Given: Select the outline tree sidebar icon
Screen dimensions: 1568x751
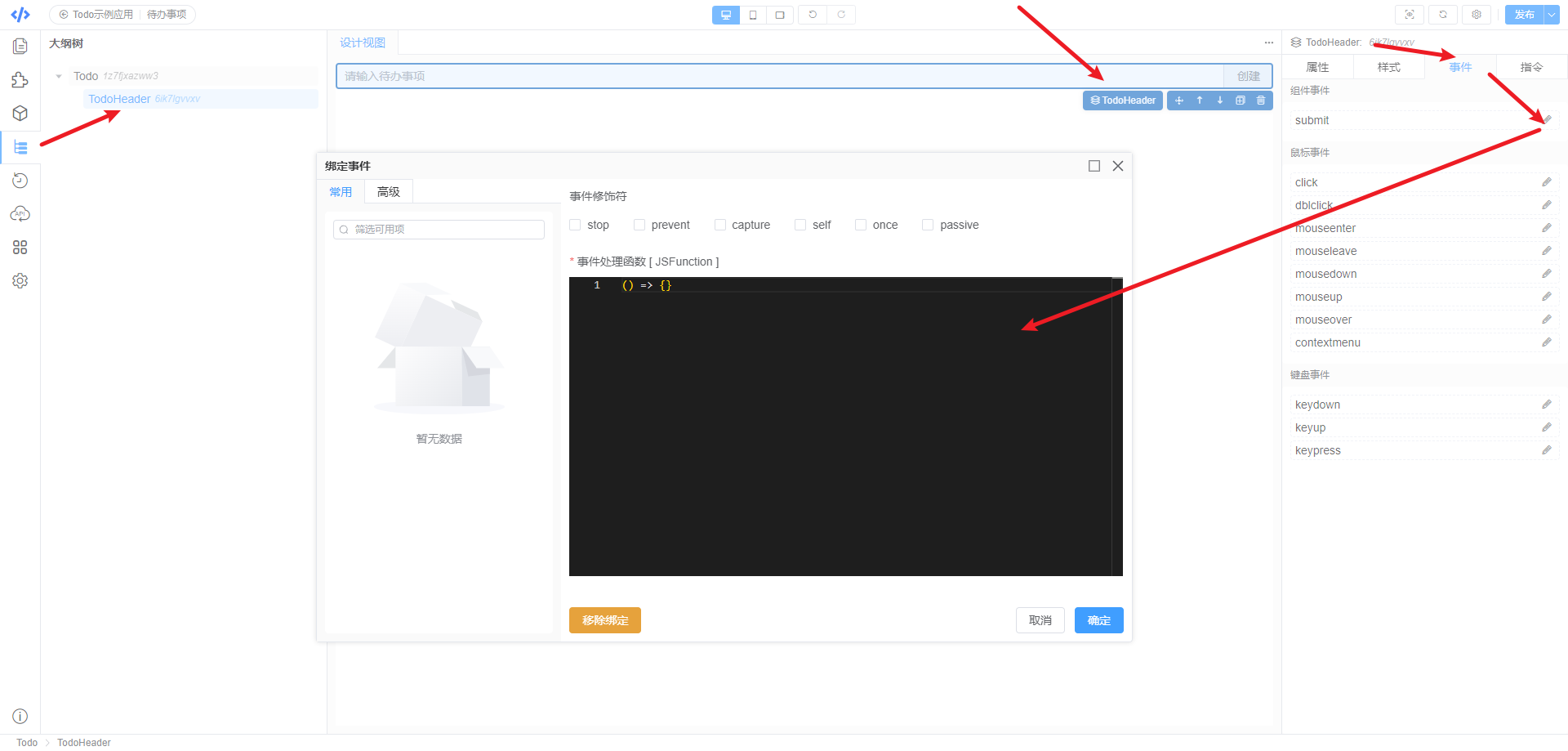Looking at the screenshot, I should click(20, 147).
